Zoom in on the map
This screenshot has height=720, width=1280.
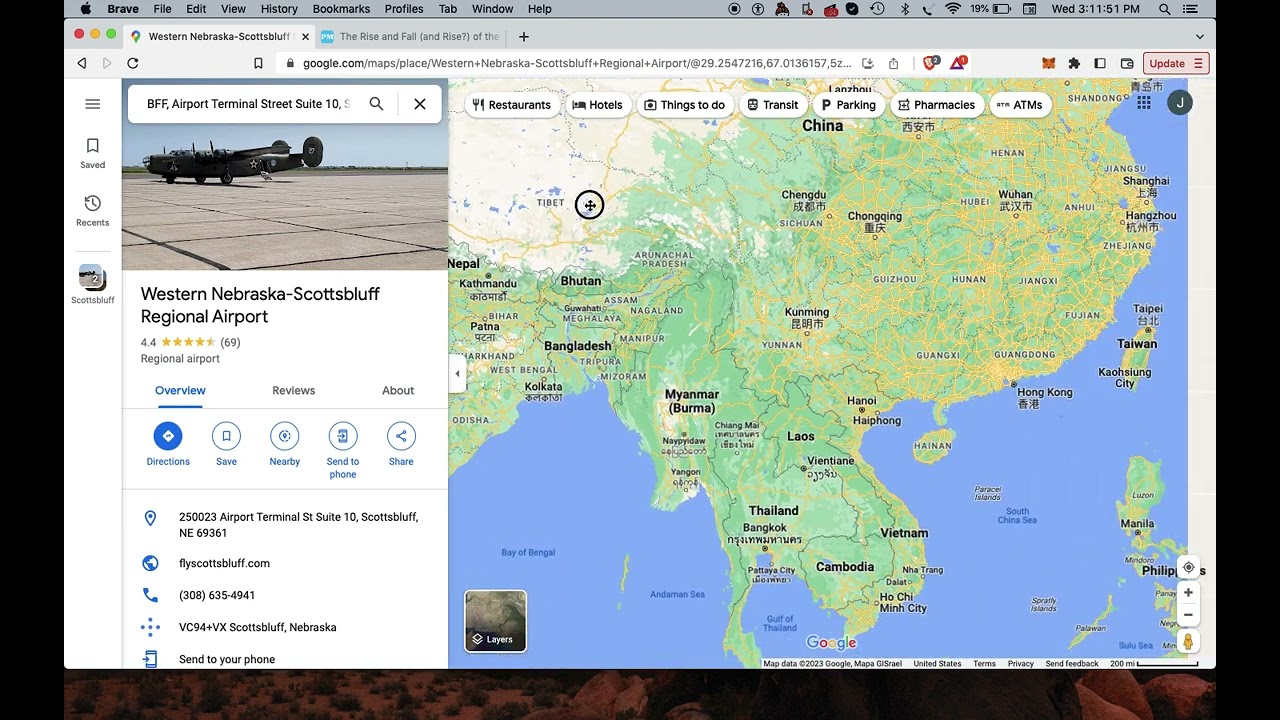(1188, 593)
